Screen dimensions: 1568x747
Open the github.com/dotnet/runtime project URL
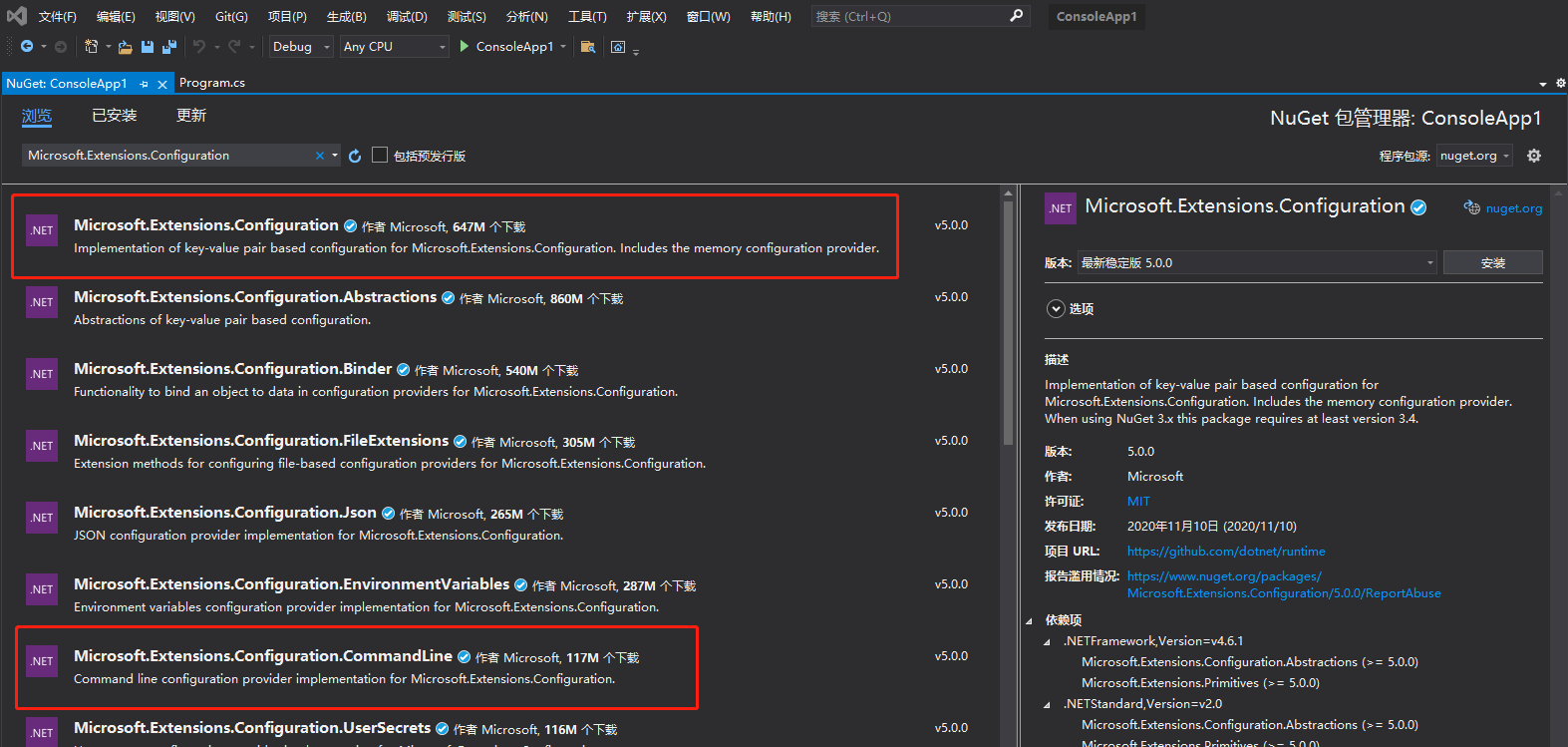(1226, 552)
